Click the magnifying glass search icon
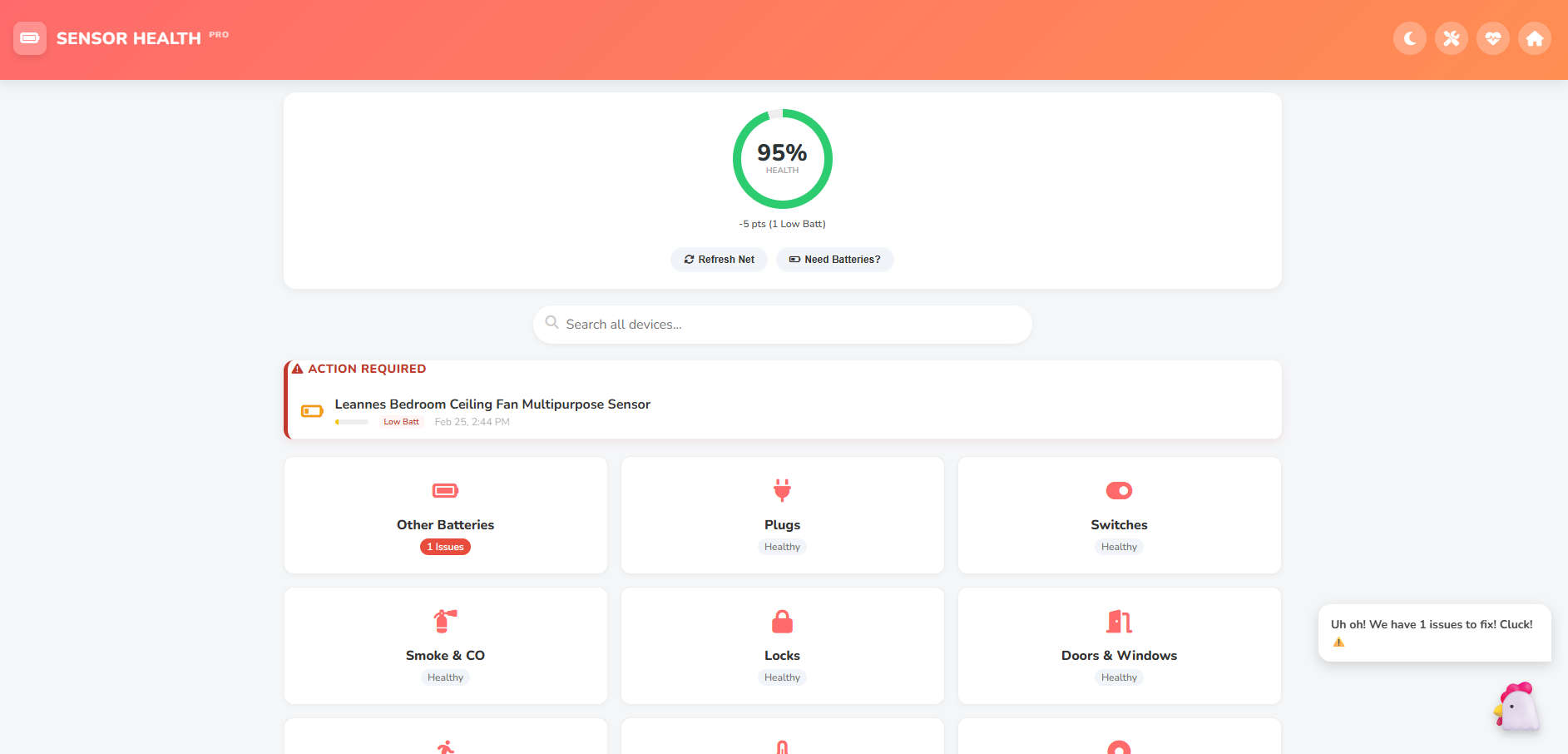Screen dimensions: 1568x754 point(552,323)
